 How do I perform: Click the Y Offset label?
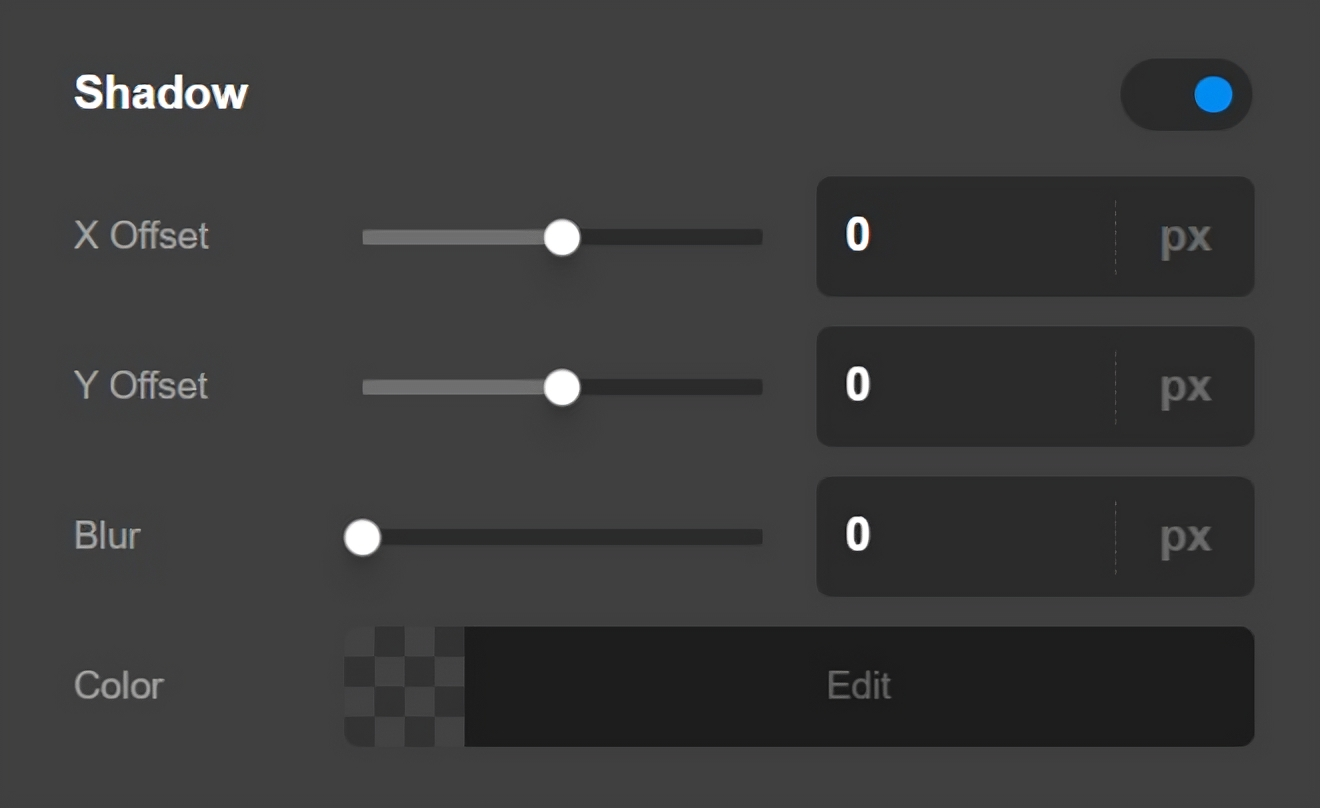tap(141, 386)
